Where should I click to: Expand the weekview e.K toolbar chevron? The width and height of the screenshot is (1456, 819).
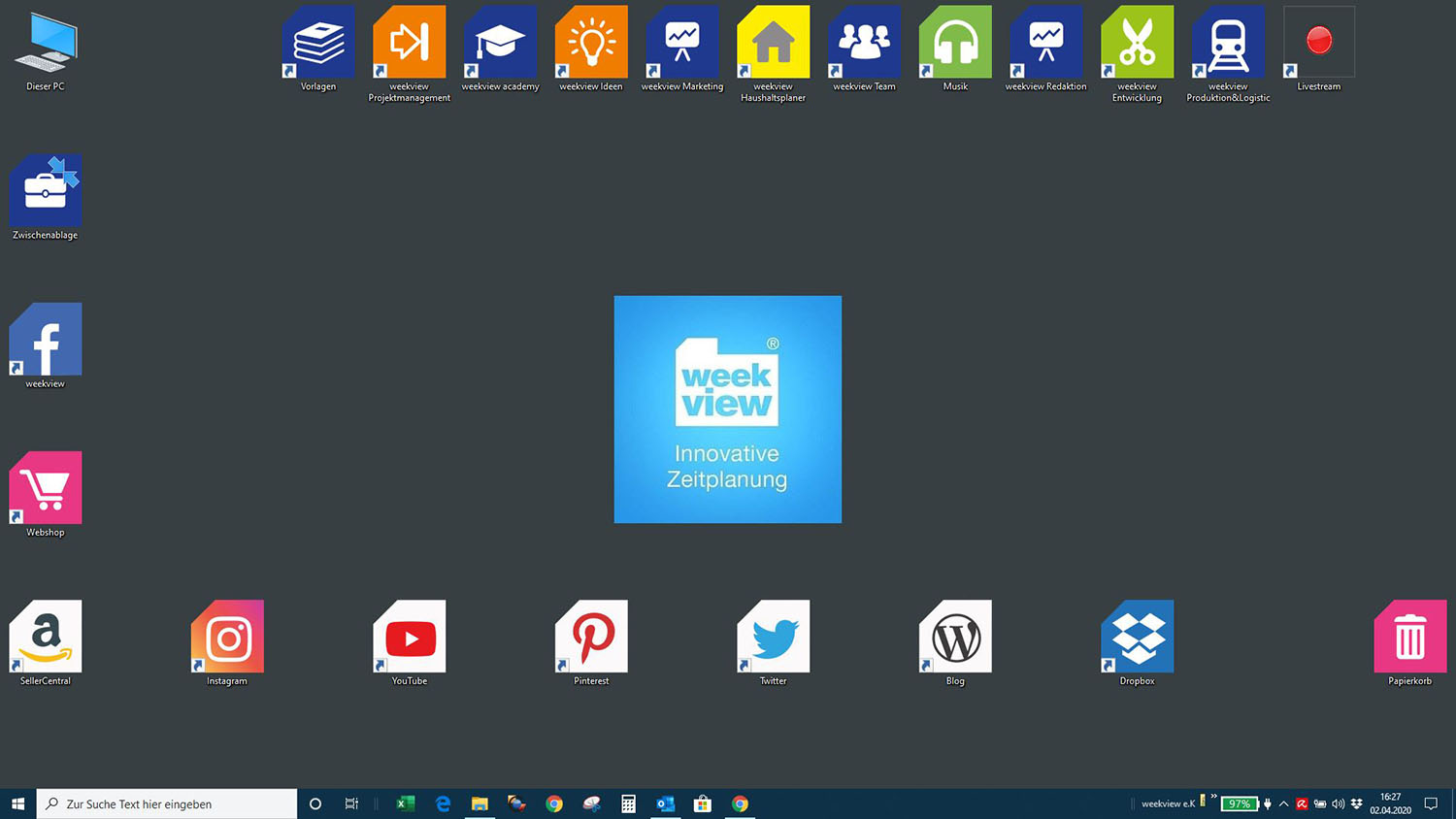[x=1213, y=797]
